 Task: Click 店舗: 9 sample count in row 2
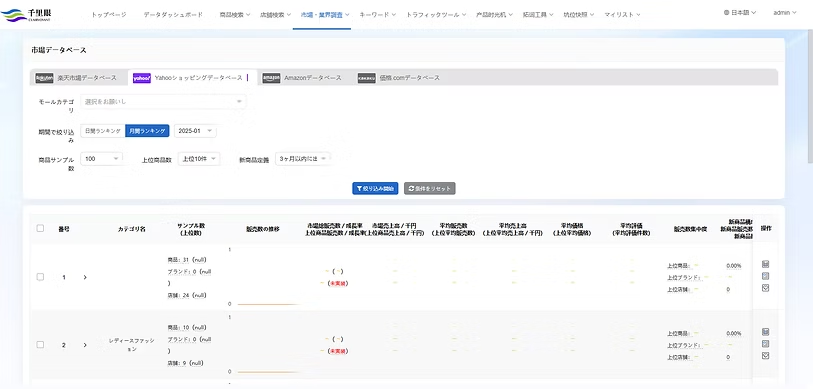pyautogui.click(x=185, y=364)
